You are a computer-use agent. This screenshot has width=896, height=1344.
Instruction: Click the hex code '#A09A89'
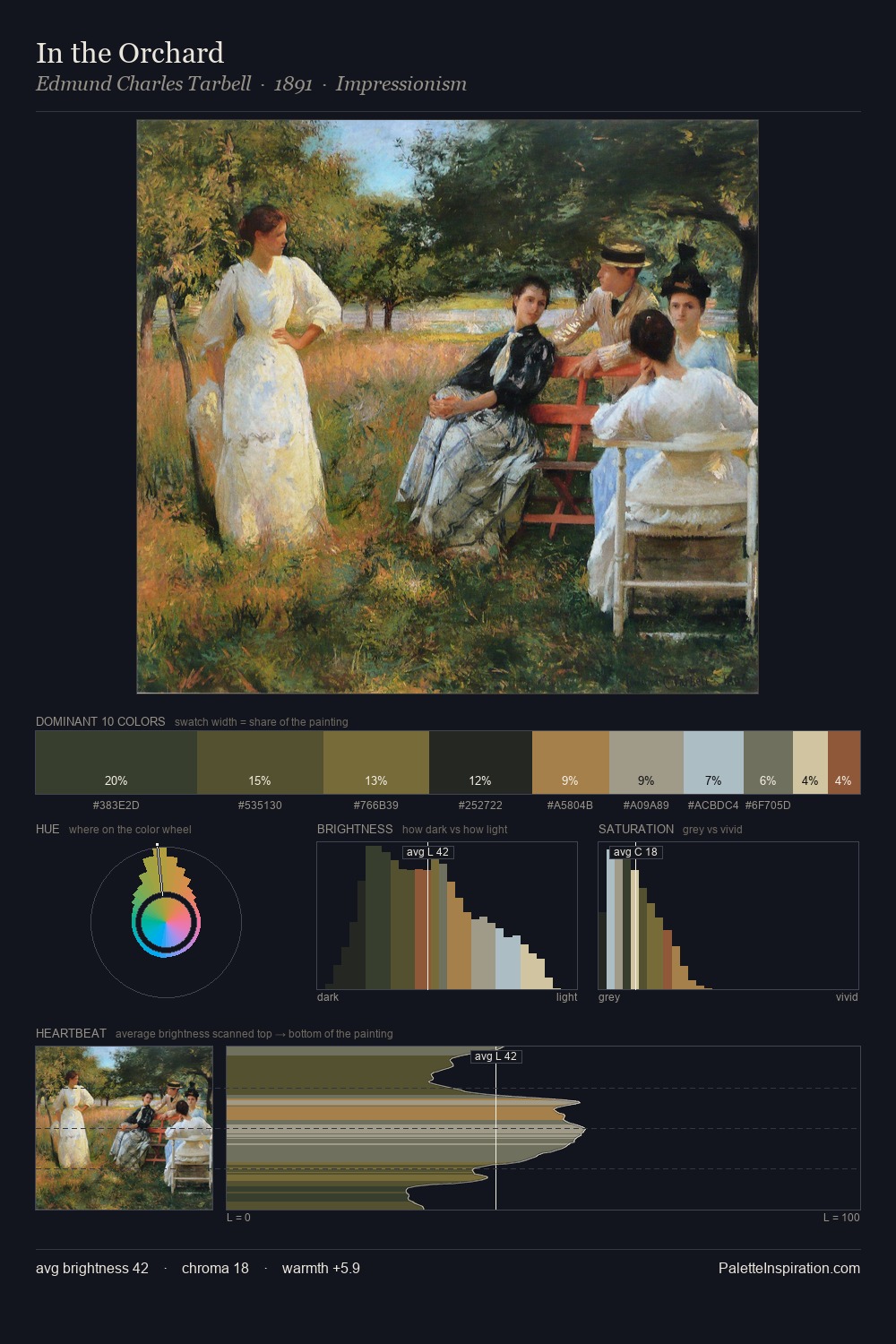pos(646,806)
